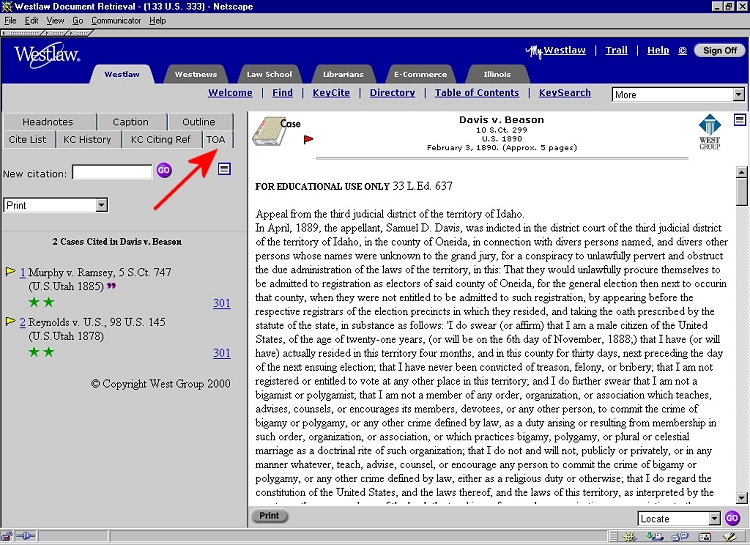Click the document scrollbar thumb
Screen dimensions: 750x545
click(741, 192)
